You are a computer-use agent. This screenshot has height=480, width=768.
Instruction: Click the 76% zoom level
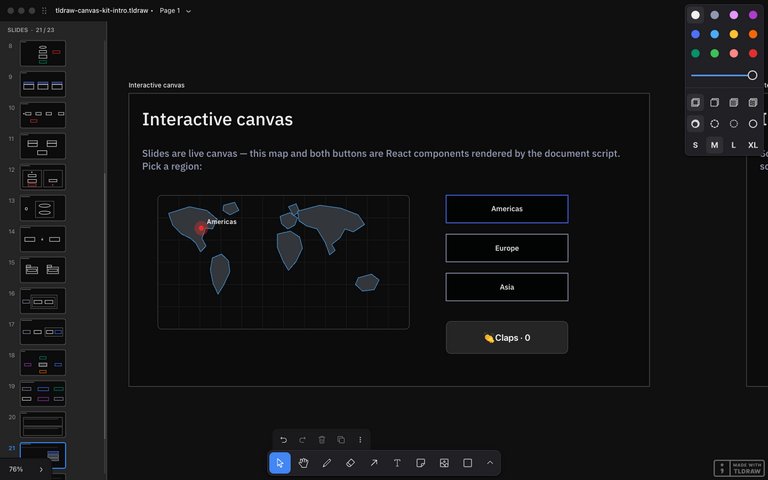pyautogui.click(x=16, y=469)
